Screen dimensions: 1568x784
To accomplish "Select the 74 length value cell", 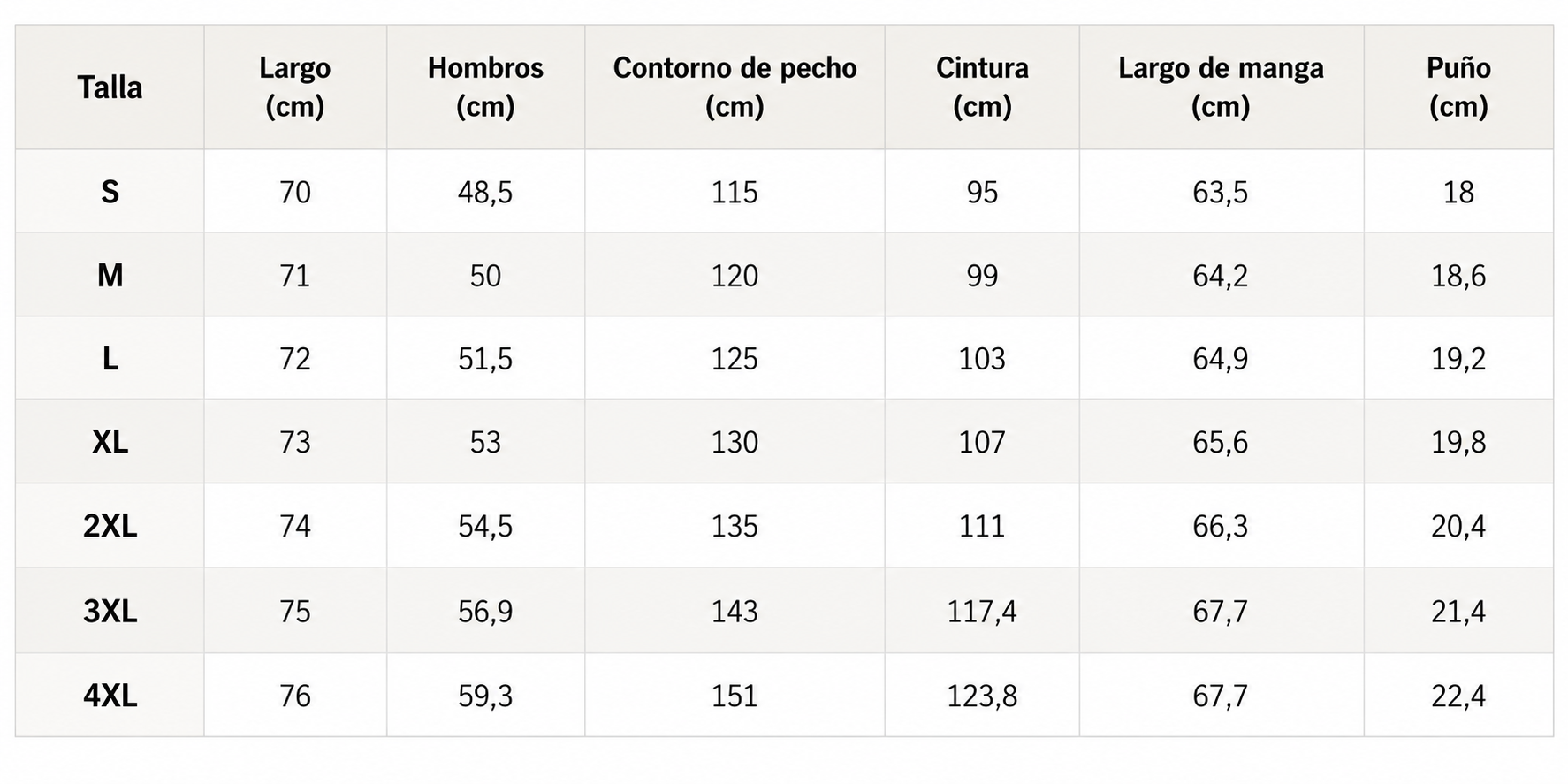I will point(295,526).
